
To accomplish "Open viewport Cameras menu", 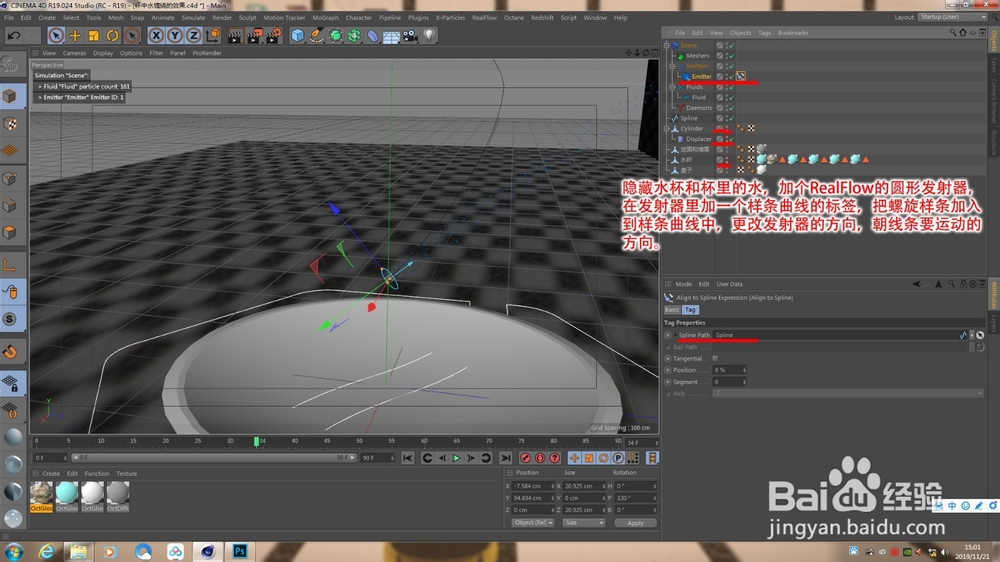I will [74, 53].
